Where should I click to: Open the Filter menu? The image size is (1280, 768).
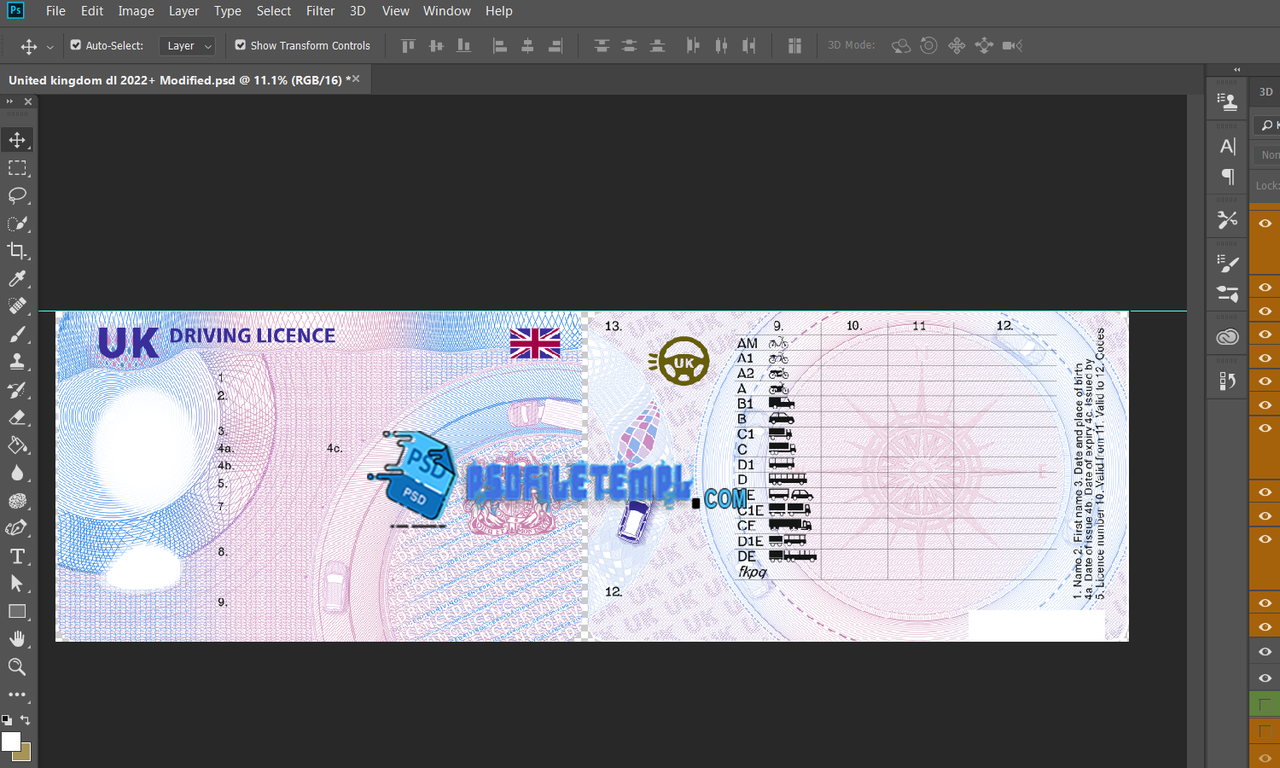pyautogui.click(x=321, y=11)
